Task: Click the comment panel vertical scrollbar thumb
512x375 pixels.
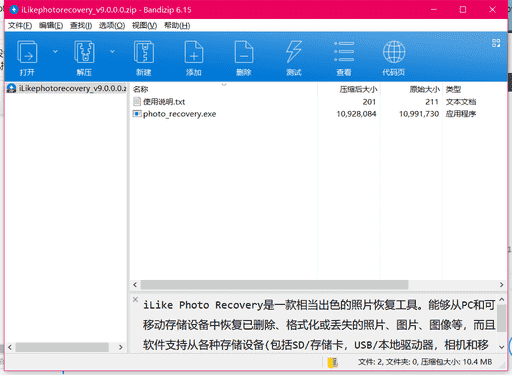Action: [501, 318]
